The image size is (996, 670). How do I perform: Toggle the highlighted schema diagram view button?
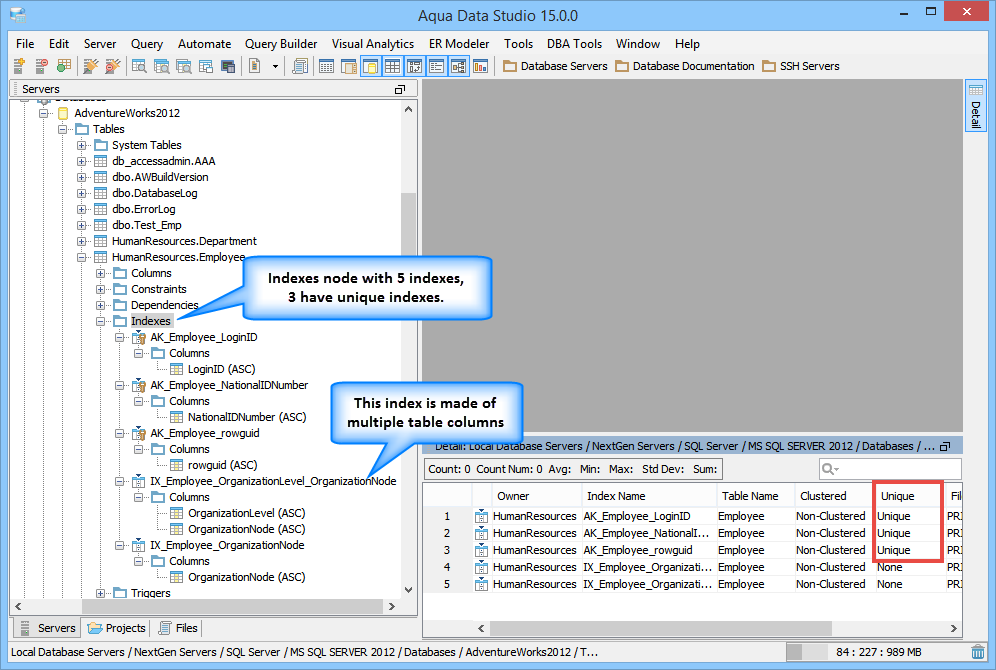[x=415, y=66]
